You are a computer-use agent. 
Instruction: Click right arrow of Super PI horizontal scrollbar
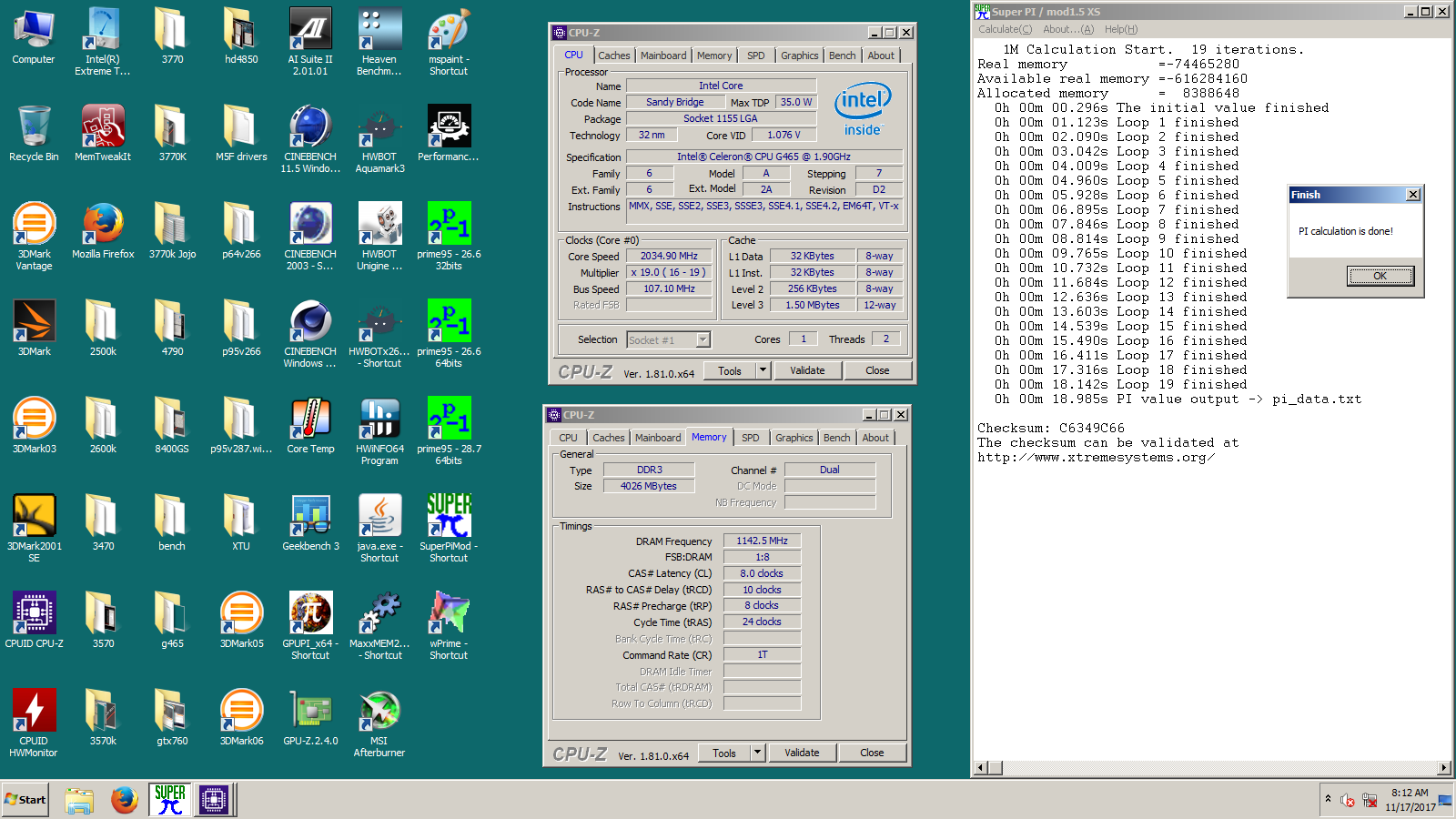click(x=1443, y=768)
